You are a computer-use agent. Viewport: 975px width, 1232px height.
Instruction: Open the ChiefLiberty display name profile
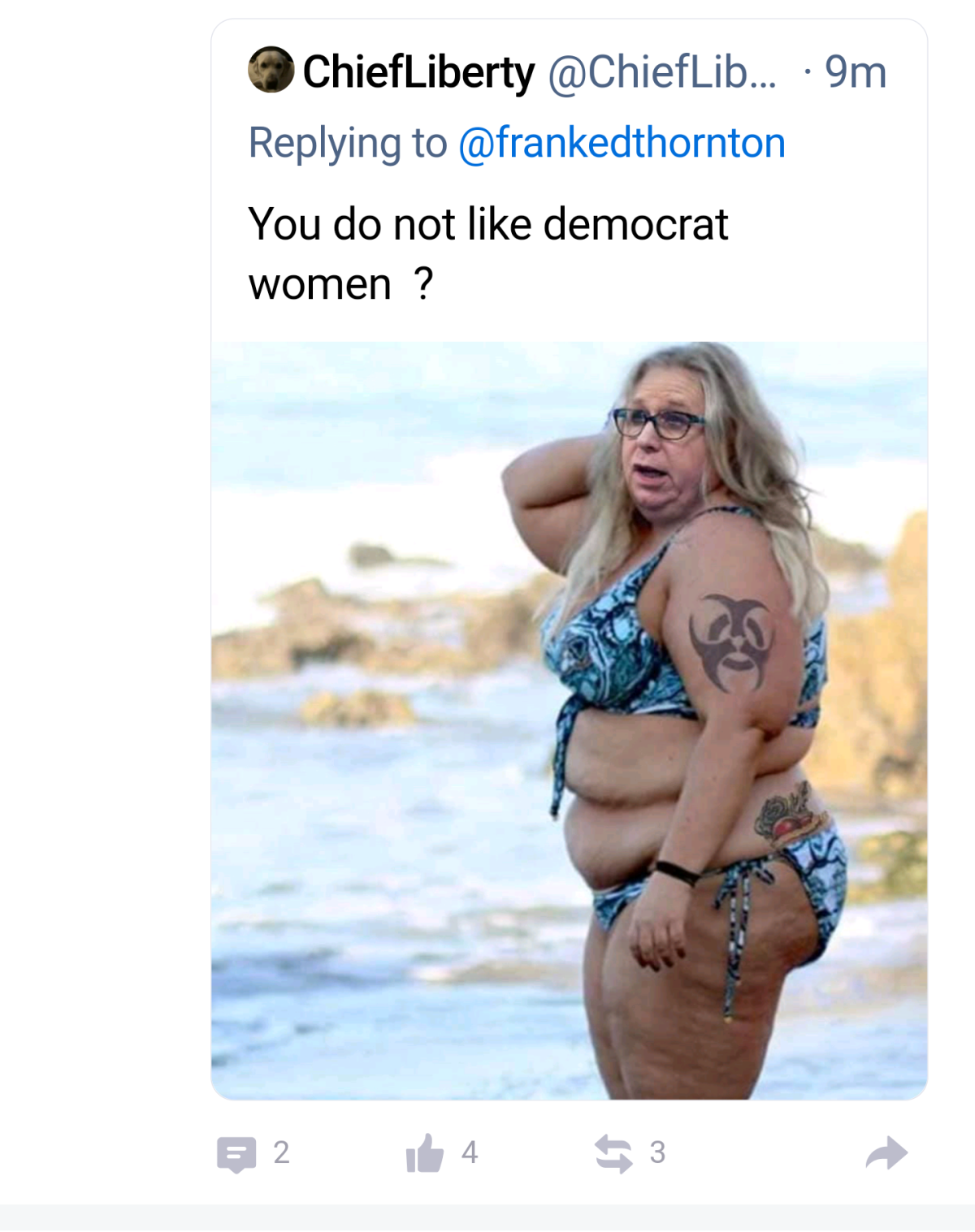tap(419, 72)
